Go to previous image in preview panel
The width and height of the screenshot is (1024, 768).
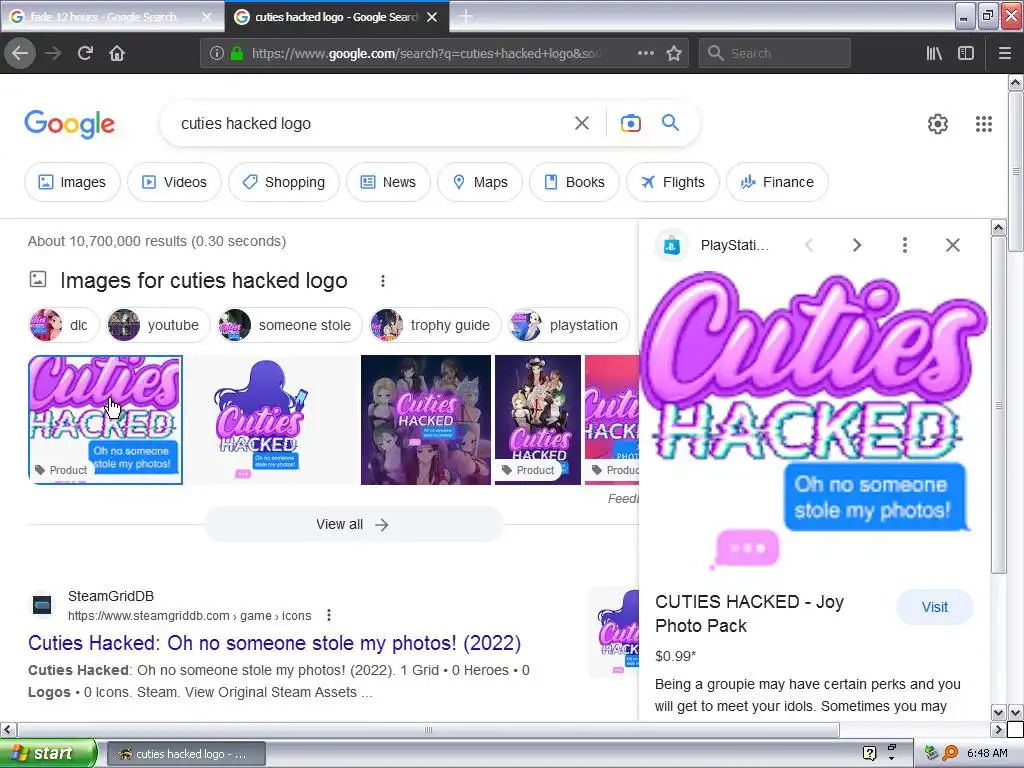(x=809, y=245)
